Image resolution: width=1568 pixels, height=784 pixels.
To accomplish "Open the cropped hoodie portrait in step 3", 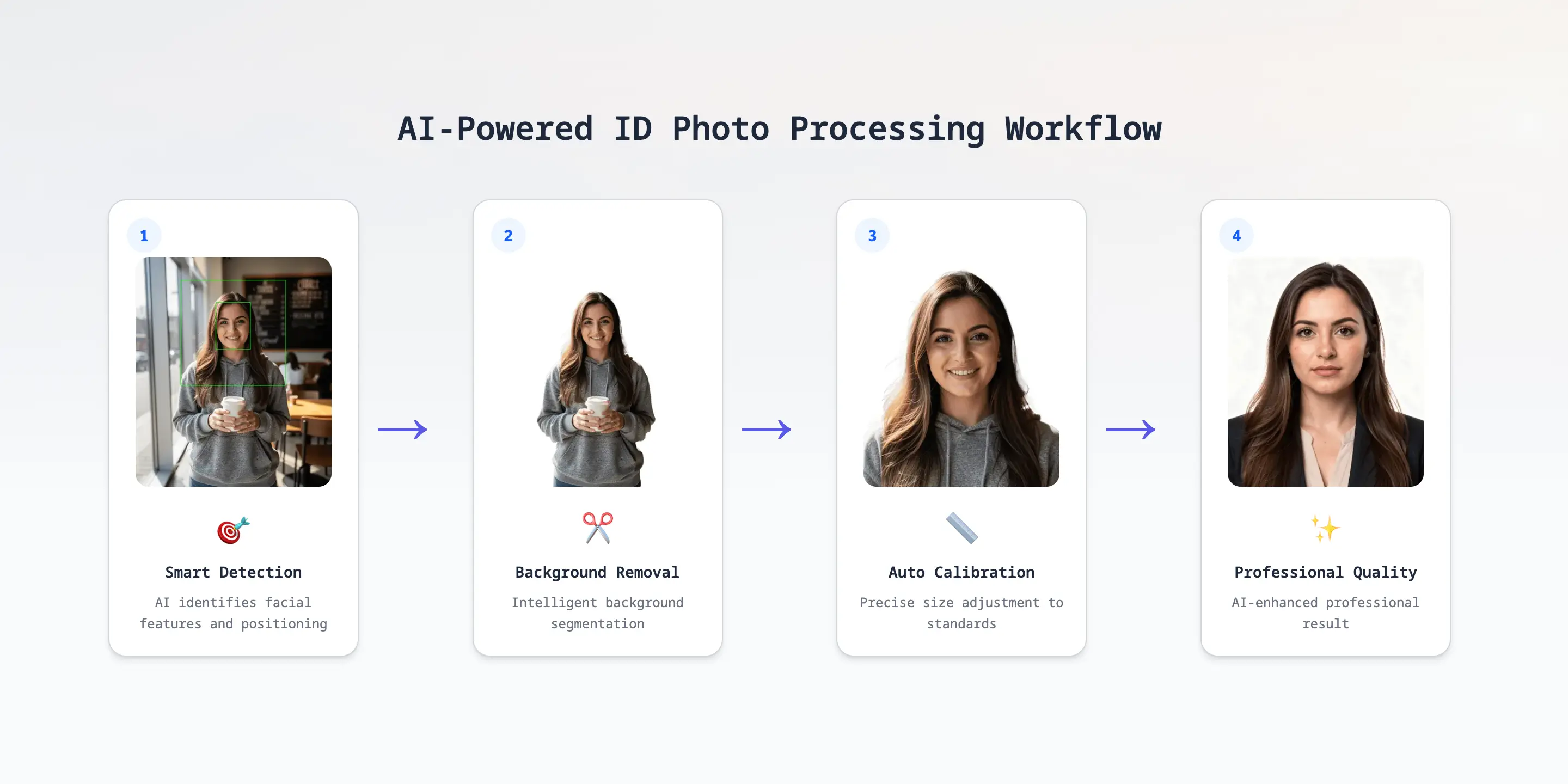I will click(961, 377).
